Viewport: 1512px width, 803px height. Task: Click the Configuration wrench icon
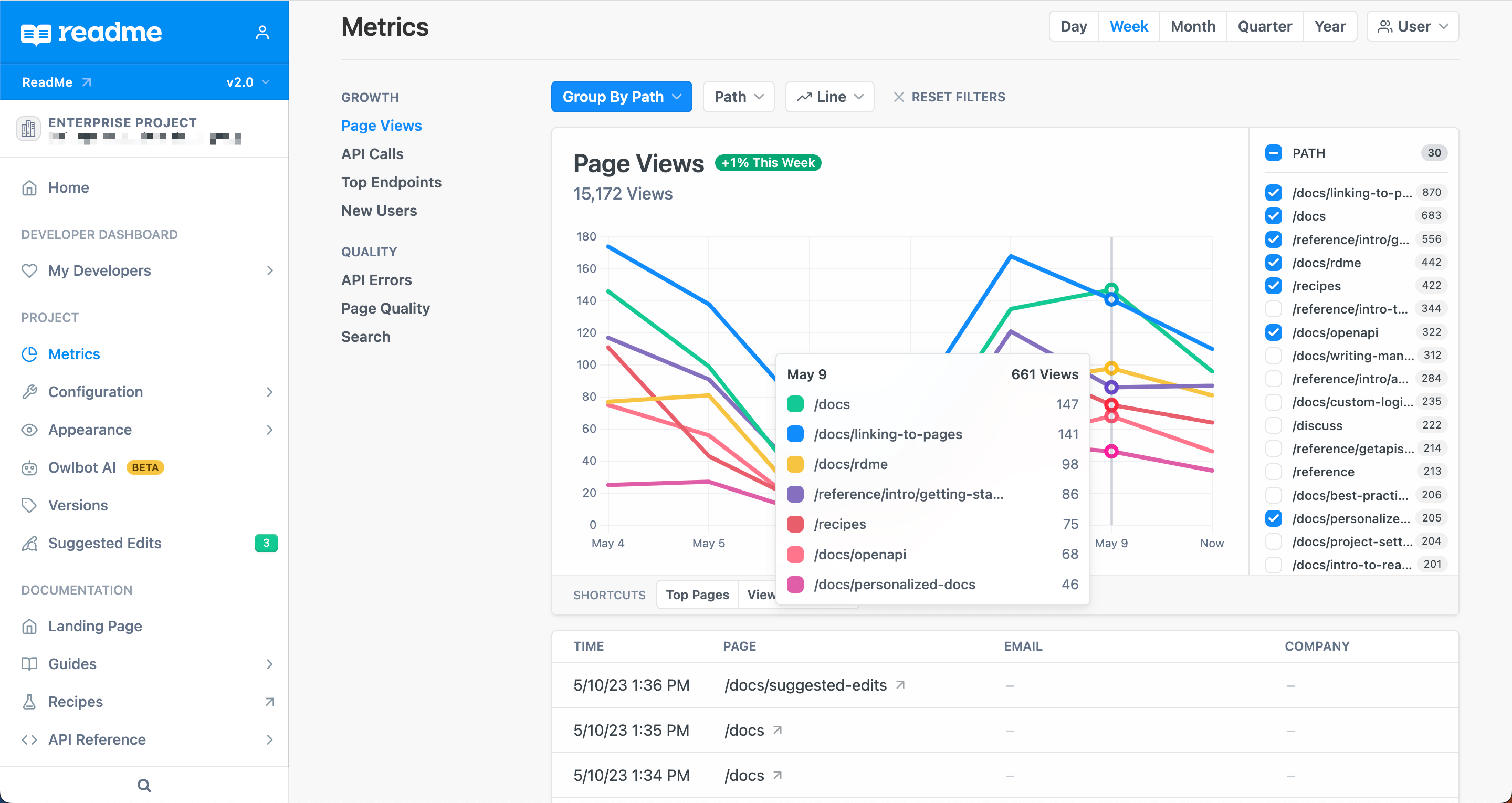click(x=30, y=391)
